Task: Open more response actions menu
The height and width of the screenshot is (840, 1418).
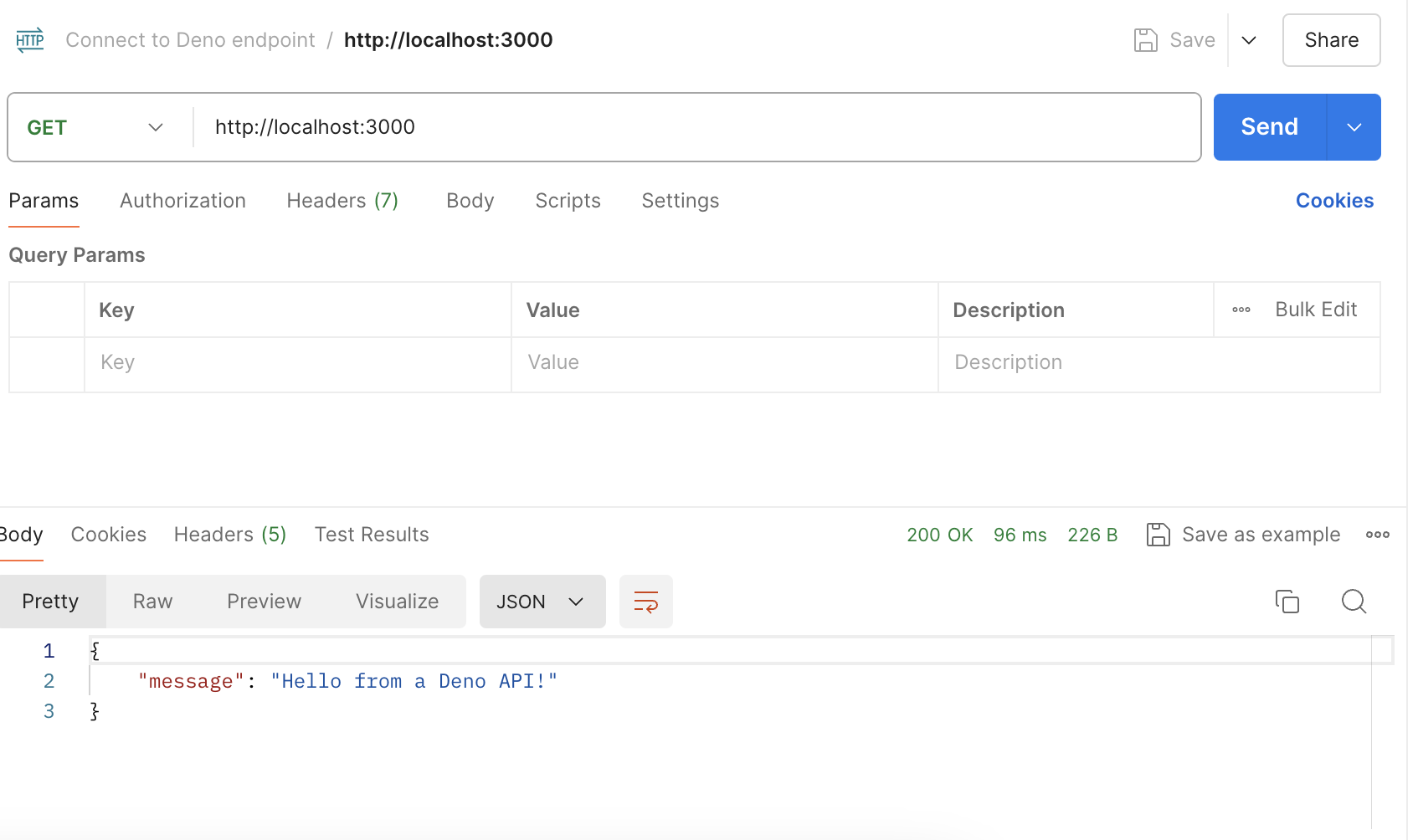Action: point(1377,534)
